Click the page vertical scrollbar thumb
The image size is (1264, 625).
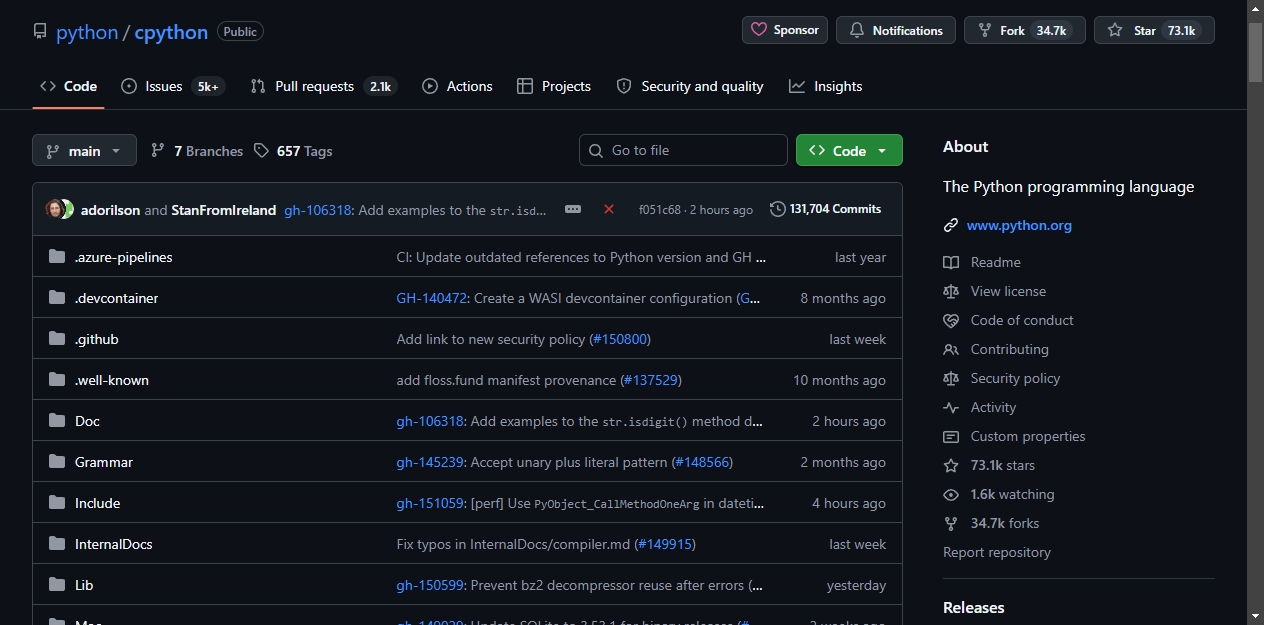pyautogui.click(x=1256, y=50)
